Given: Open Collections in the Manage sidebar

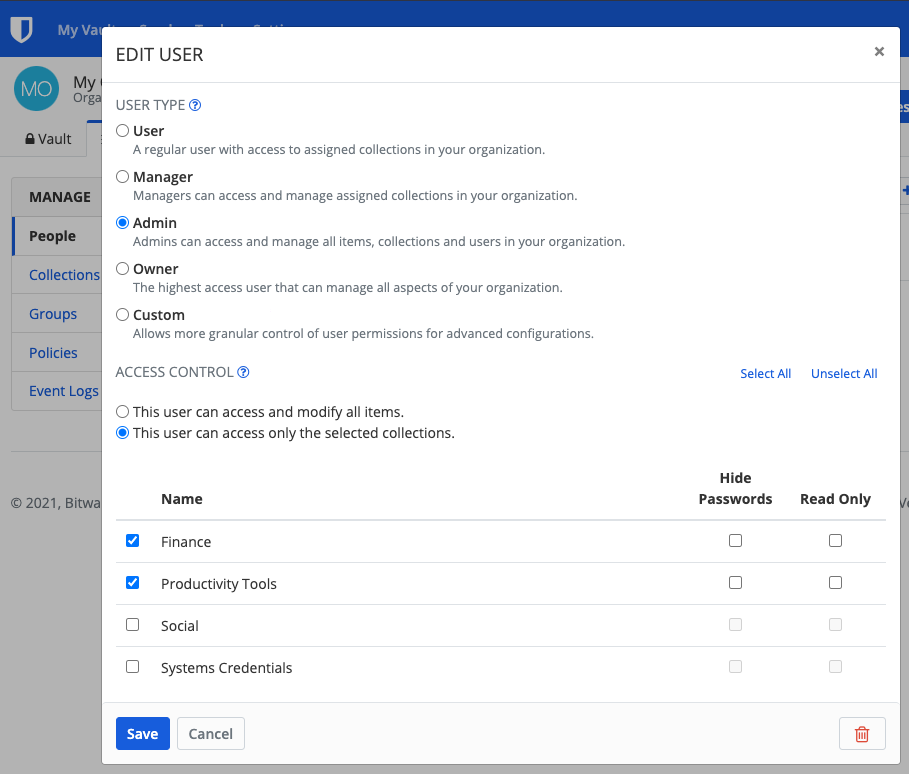Looking at the screenshot, I should tap(57, 275).
